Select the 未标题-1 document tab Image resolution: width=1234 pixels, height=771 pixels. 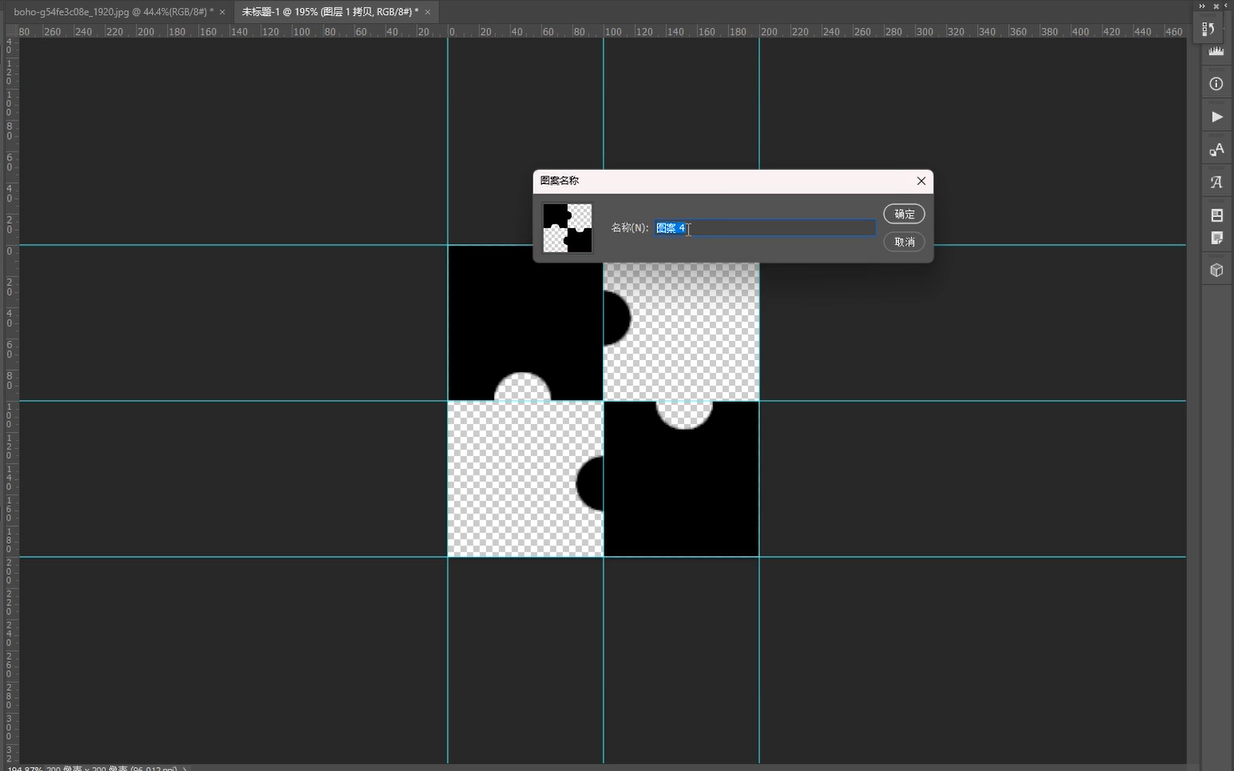tap(329, 11)
